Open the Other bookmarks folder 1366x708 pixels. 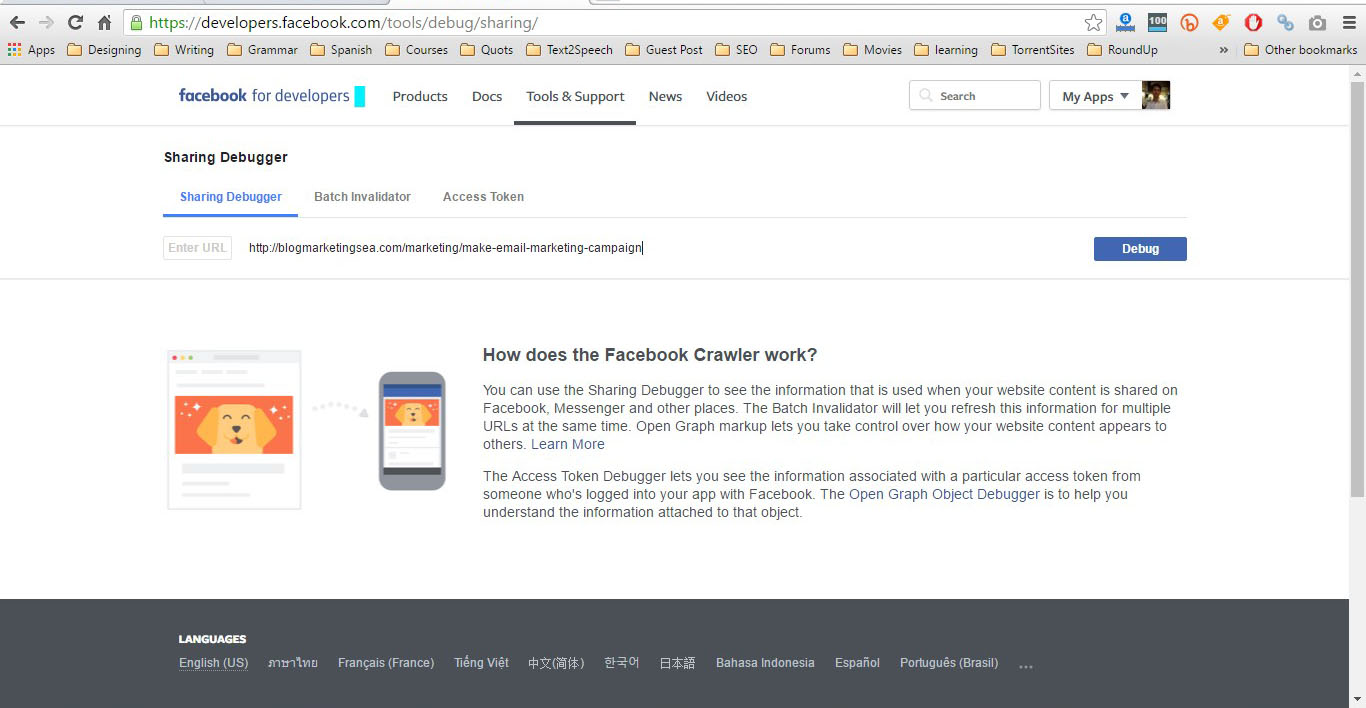(x=1300, y=49)
